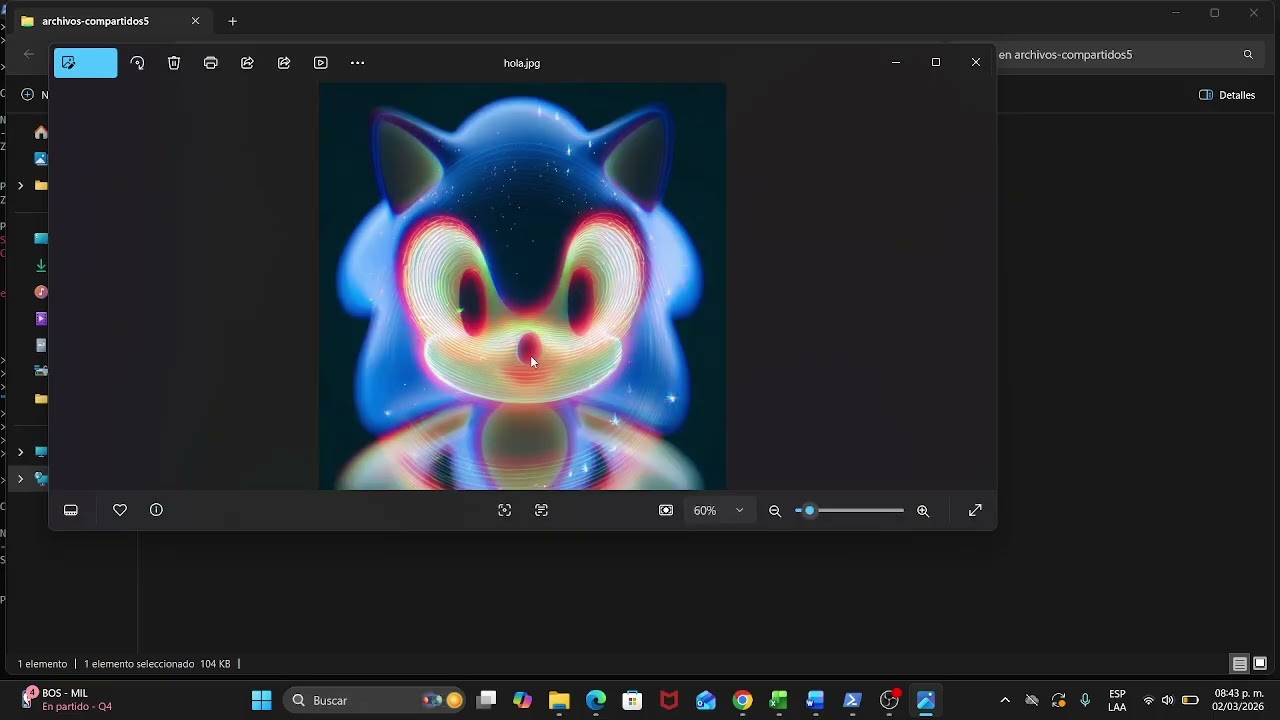Viewport: 1280px width, 720px height.
Task: Open the 60% zoom level dropdown
Action: pyautogui.click(x=719, y=510)
